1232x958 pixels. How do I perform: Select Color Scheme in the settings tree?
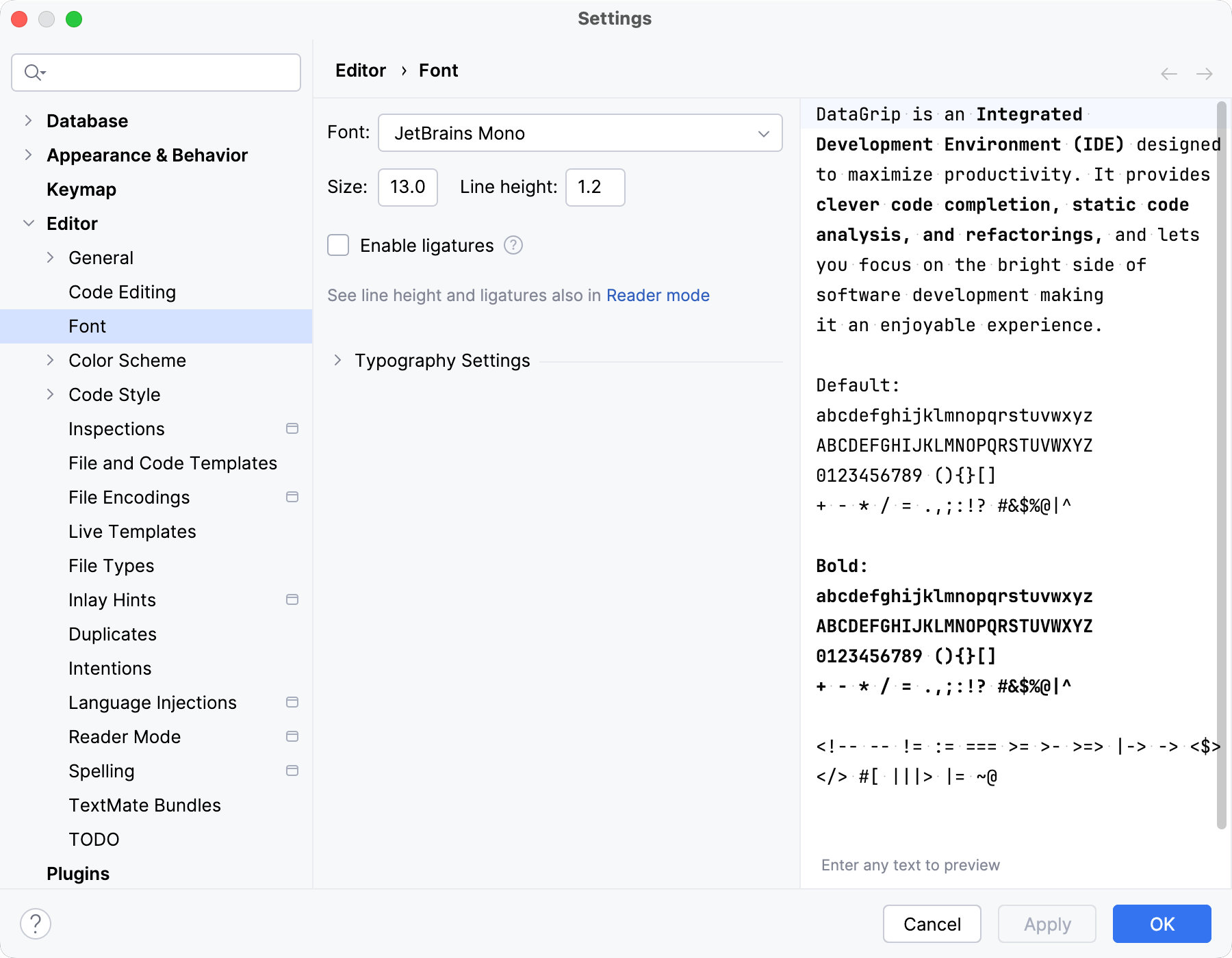(127, 360)
